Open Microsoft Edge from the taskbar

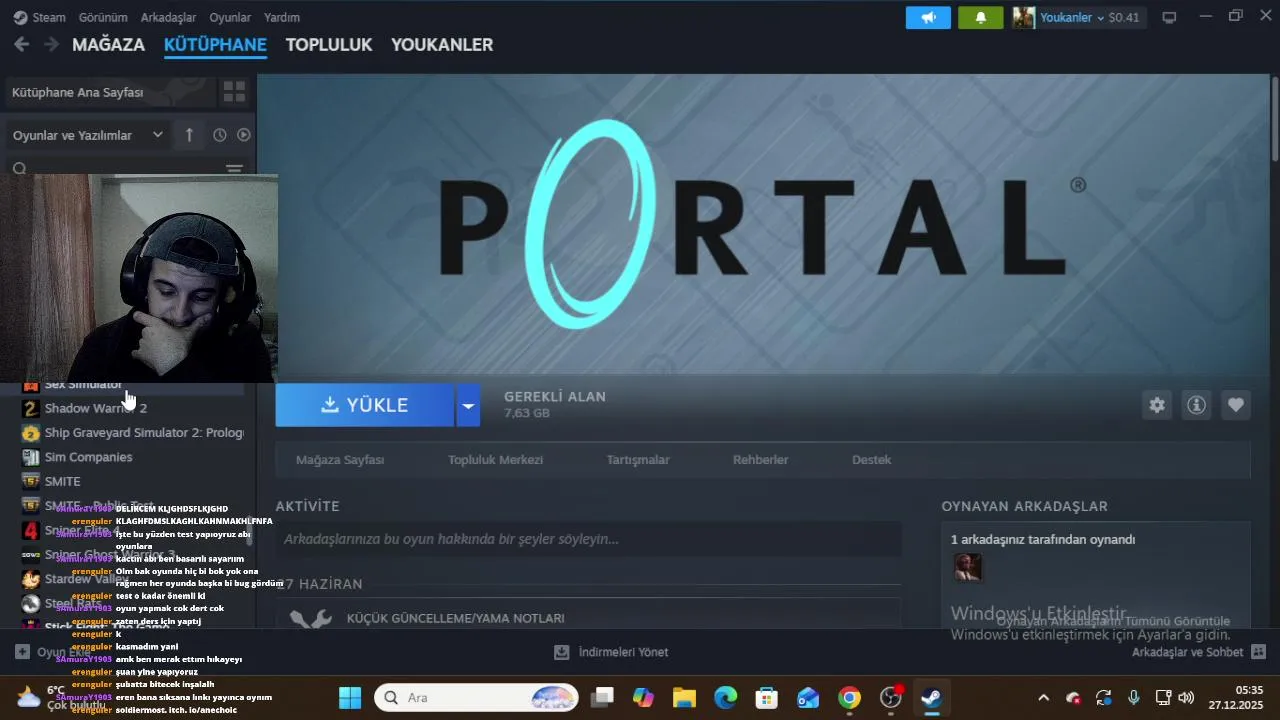725,697
